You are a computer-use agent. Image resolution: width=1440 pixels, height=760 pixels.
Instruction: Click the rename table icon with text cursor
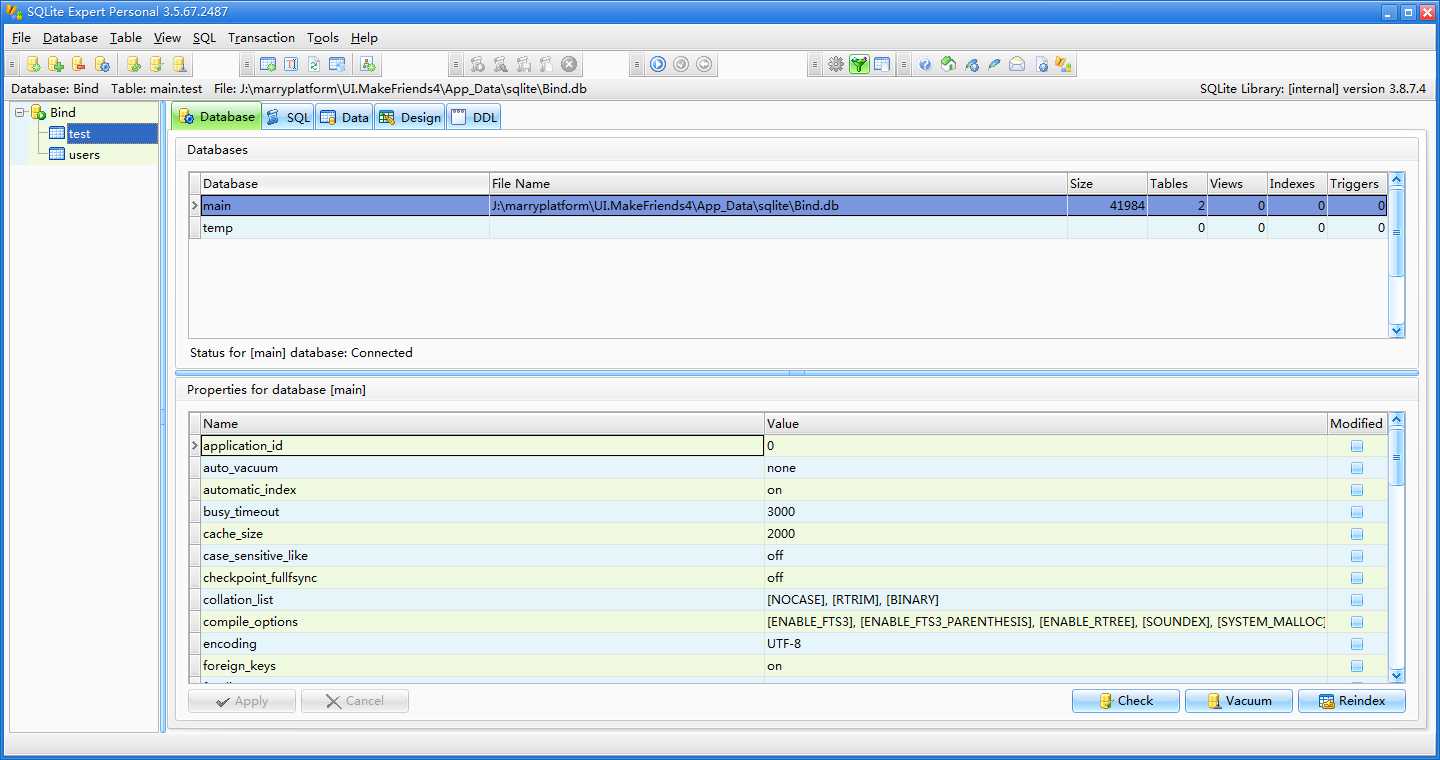(291, 64)
